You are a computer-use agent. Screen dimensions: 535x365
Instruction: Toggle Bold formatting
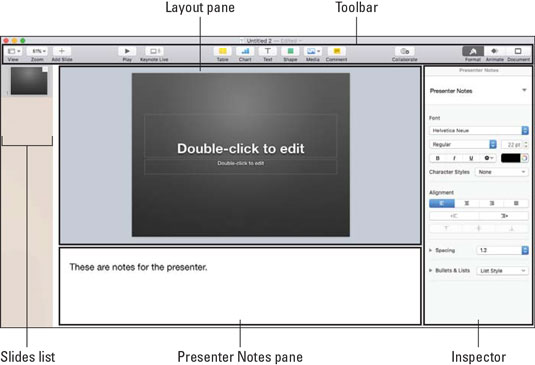(x=438, y=158)
